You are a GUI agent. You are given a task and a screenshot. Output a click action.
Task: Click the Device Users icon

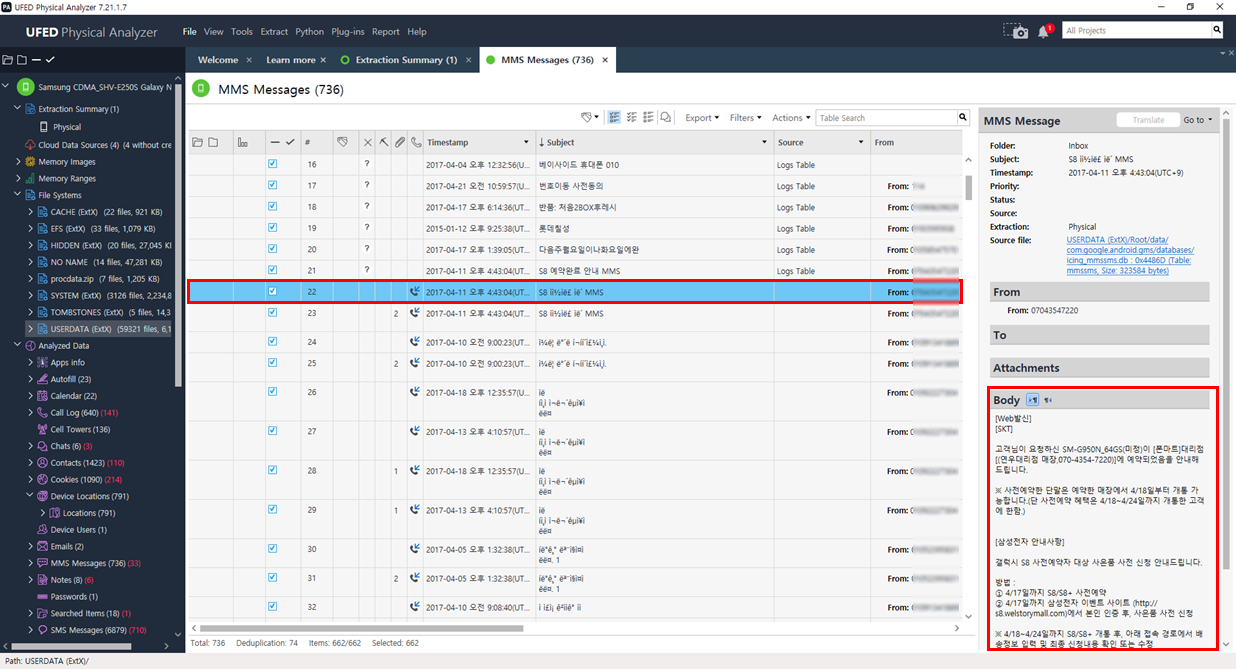pos(42,530)
